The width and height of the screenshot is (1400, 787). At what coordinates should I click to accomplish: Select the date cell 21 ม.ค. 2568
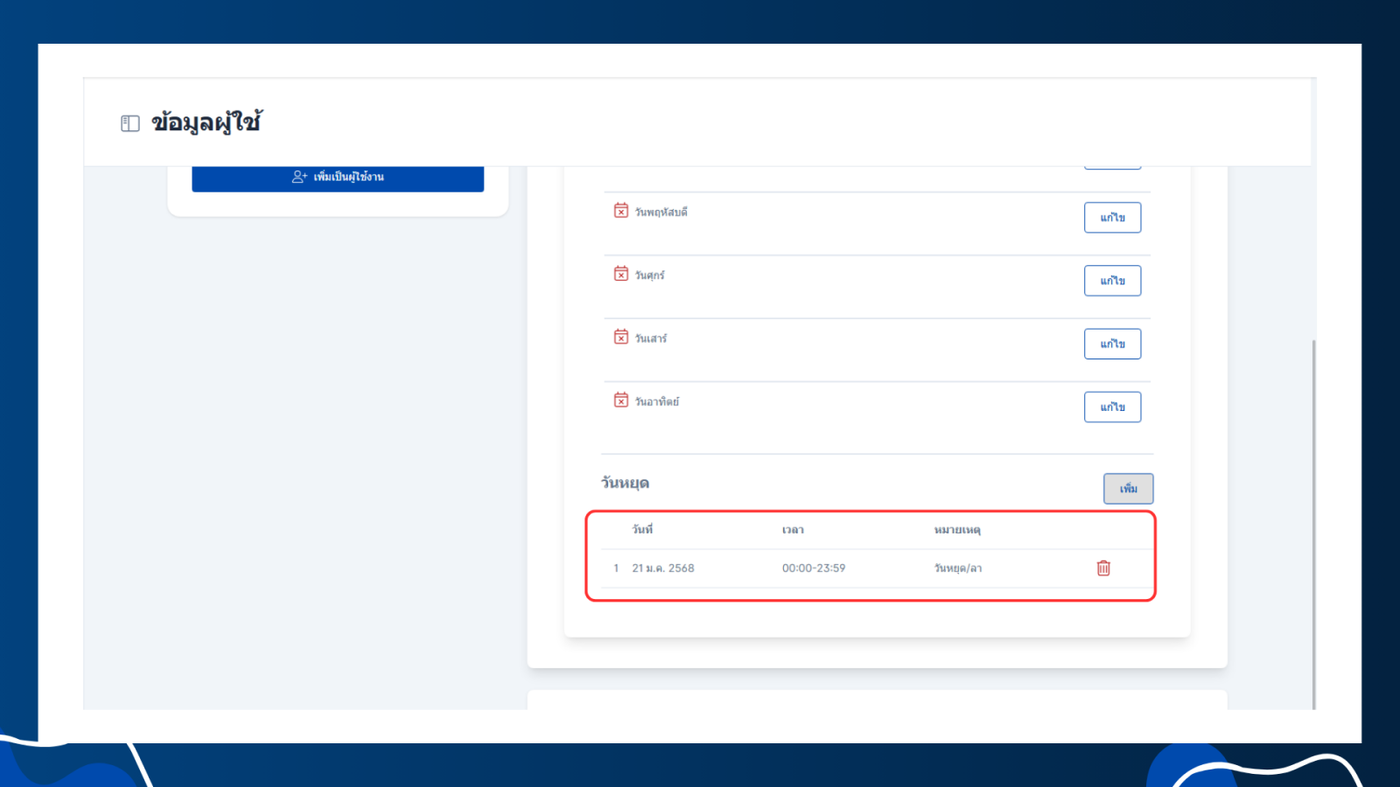[x=663, y=568]
